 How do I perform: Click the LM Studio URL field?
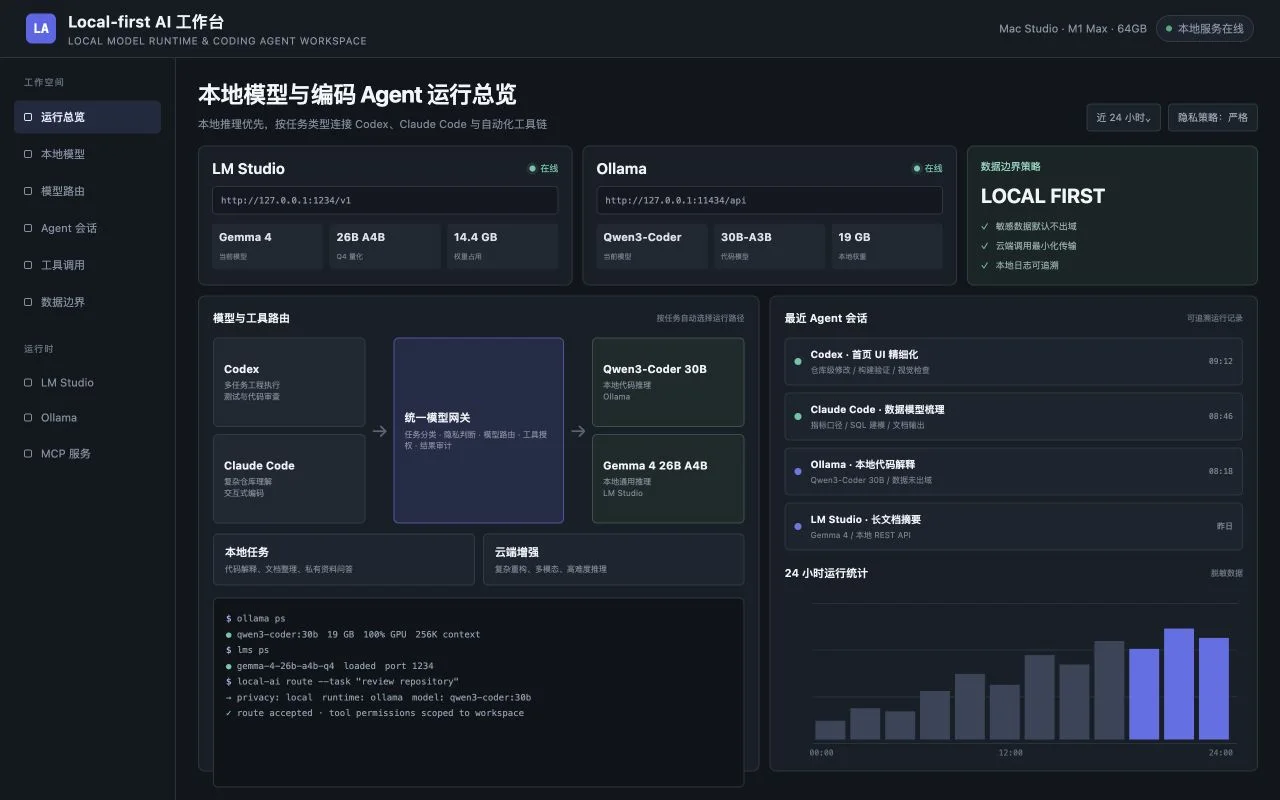pyautogui.click(x=385, y=200)
